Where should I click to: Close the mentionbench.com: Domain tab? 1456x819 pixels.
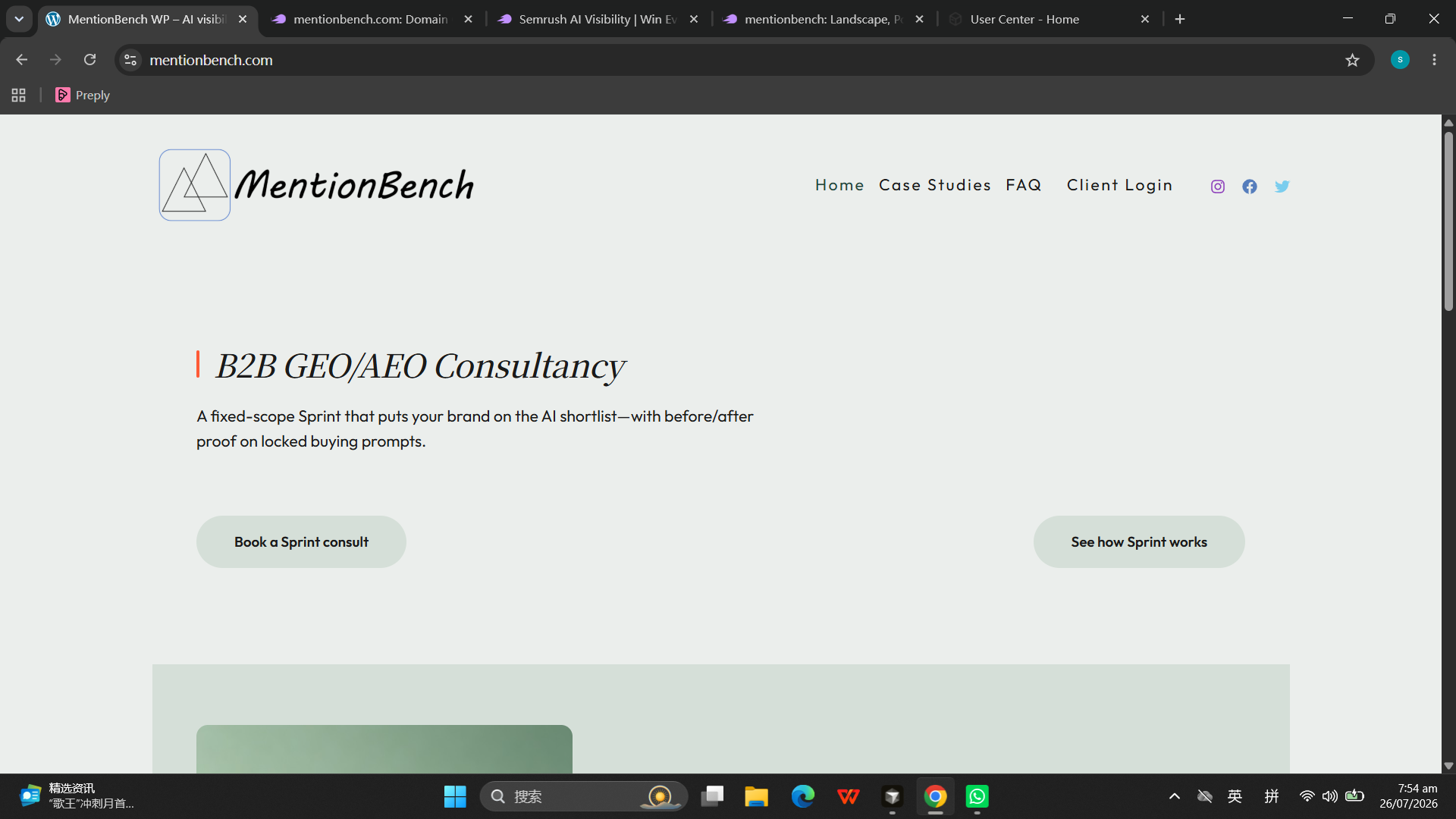pyautogui.click(x=469, y=19)
